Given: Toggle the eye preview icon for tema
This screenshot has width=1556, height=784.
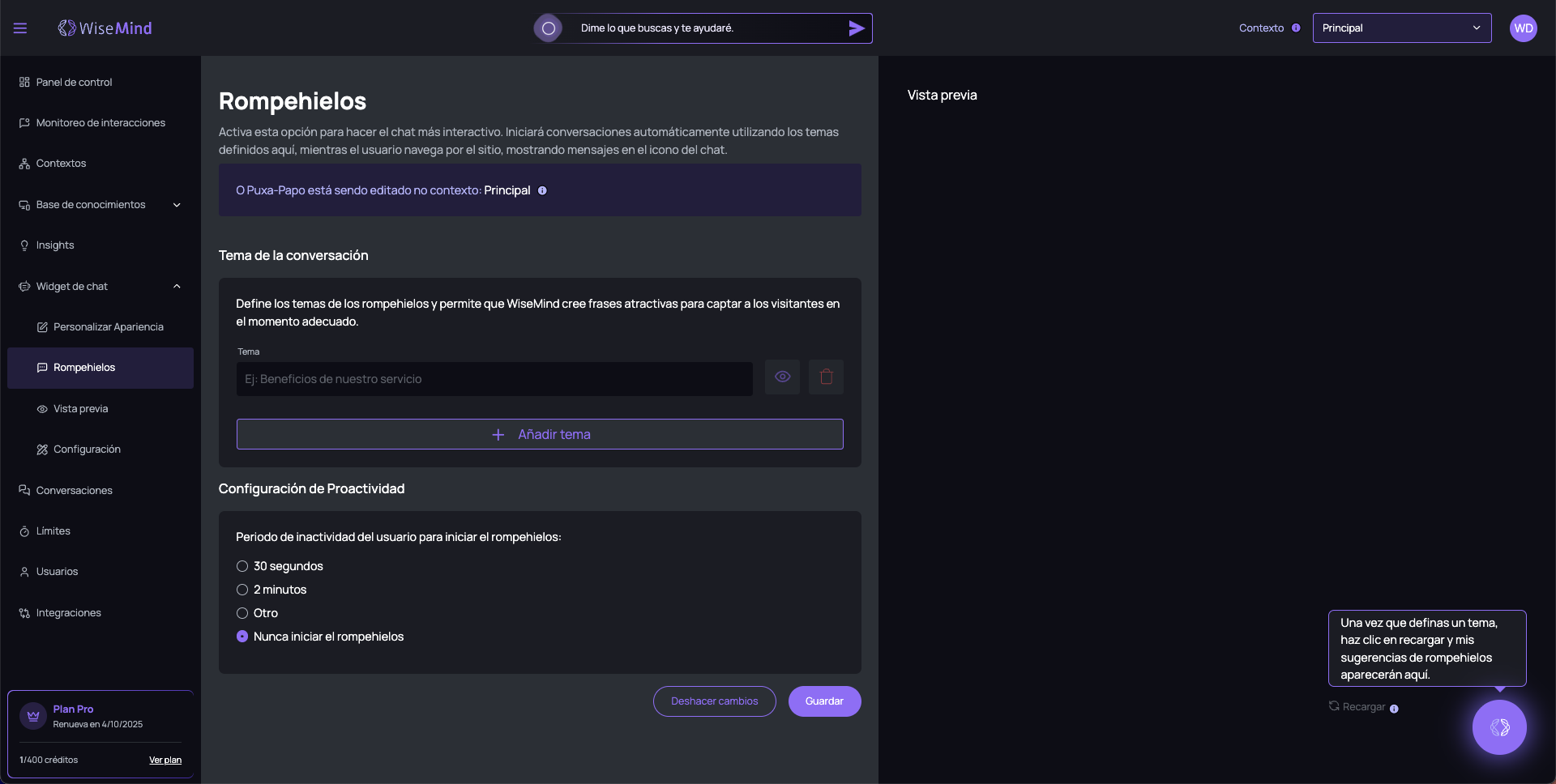Looking at the screenshot, I should point(782,377).
